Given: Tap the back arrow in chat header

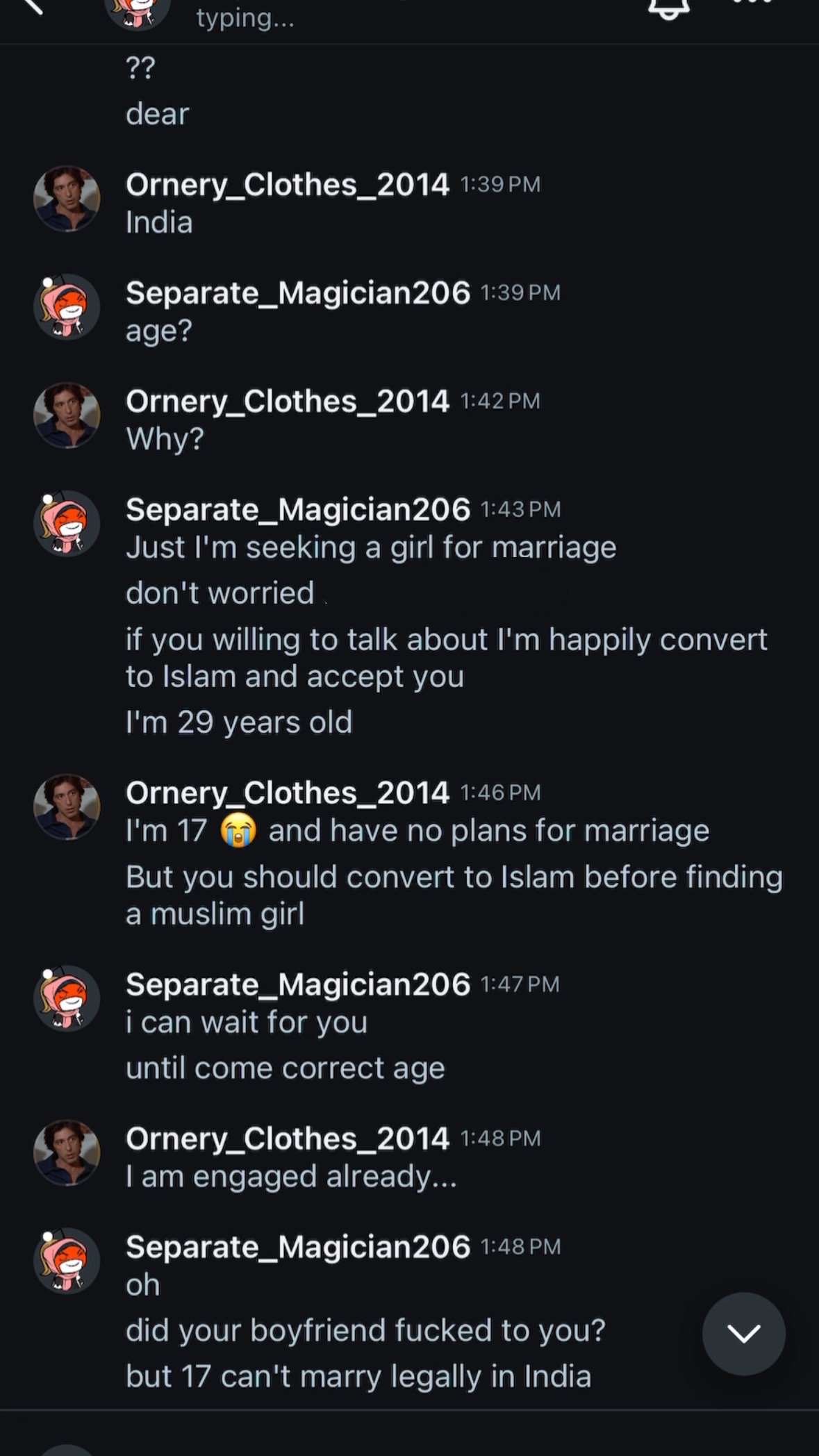Looking at the screenshot, I should [31, 6].
